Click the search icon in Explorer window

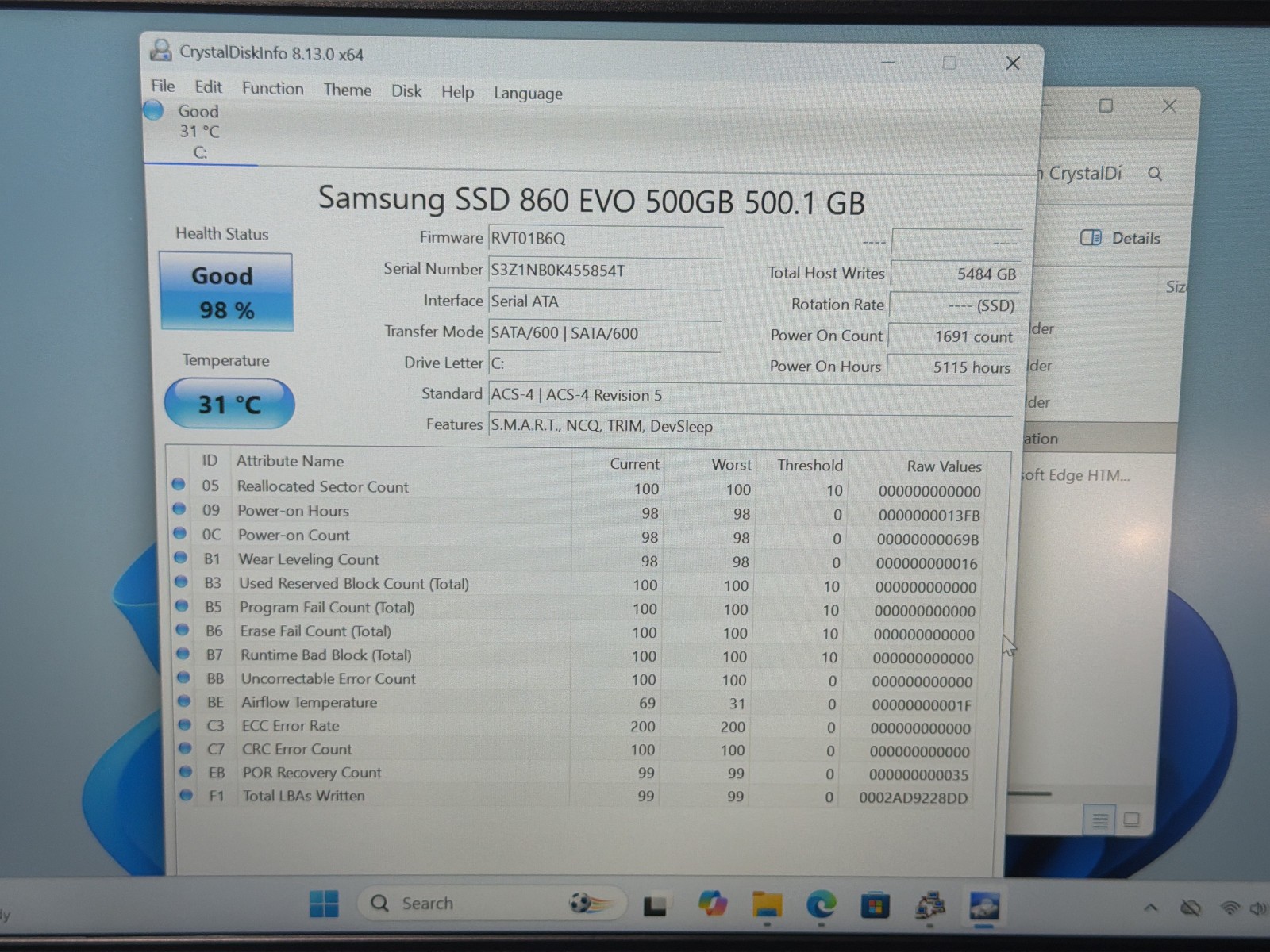pyautogui.click(x=1155, y=173)
